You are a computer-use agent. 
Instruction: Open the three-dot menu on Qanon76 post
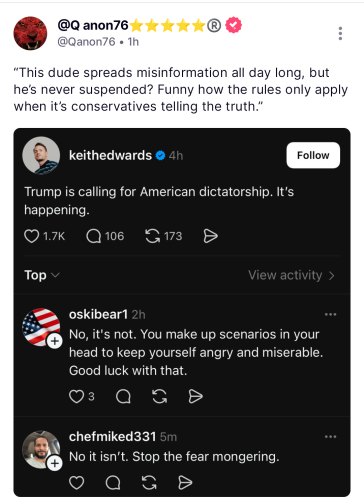(x=340, y=34)
